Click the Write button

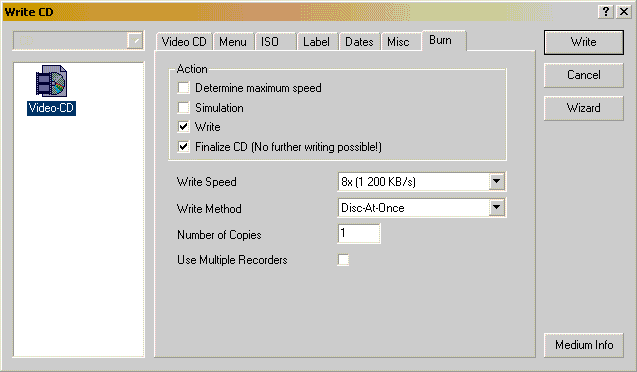click(x=583, y=42)
